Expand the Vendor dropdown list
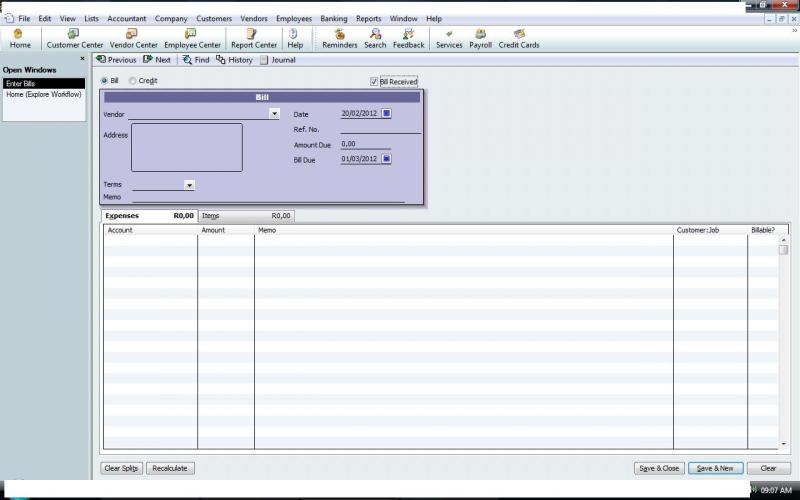 click(275, 114)
